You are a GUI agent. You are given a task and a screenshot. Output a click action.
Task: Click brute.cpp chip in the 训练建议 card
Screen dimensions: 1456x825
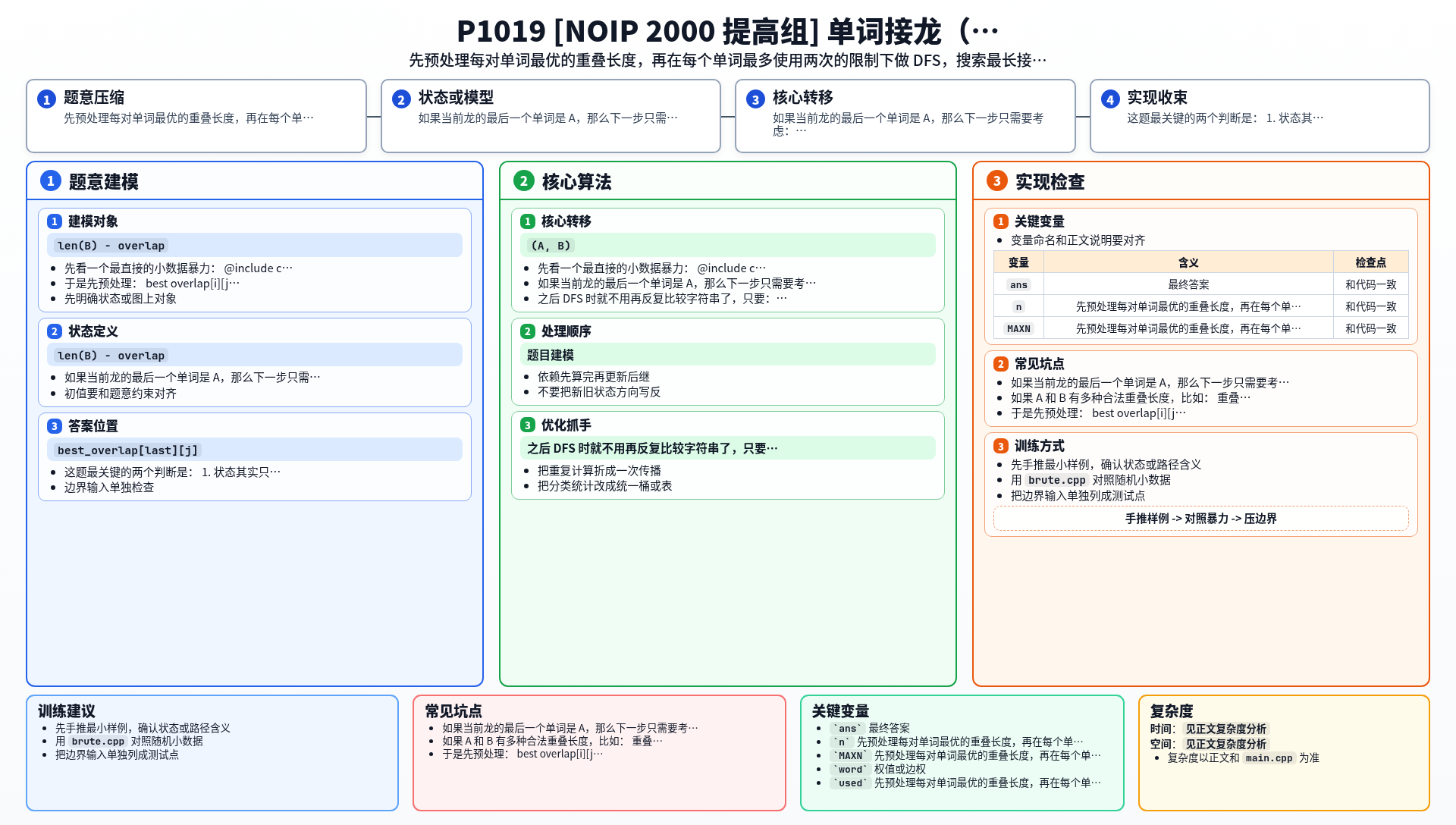(x=98, y=742)
